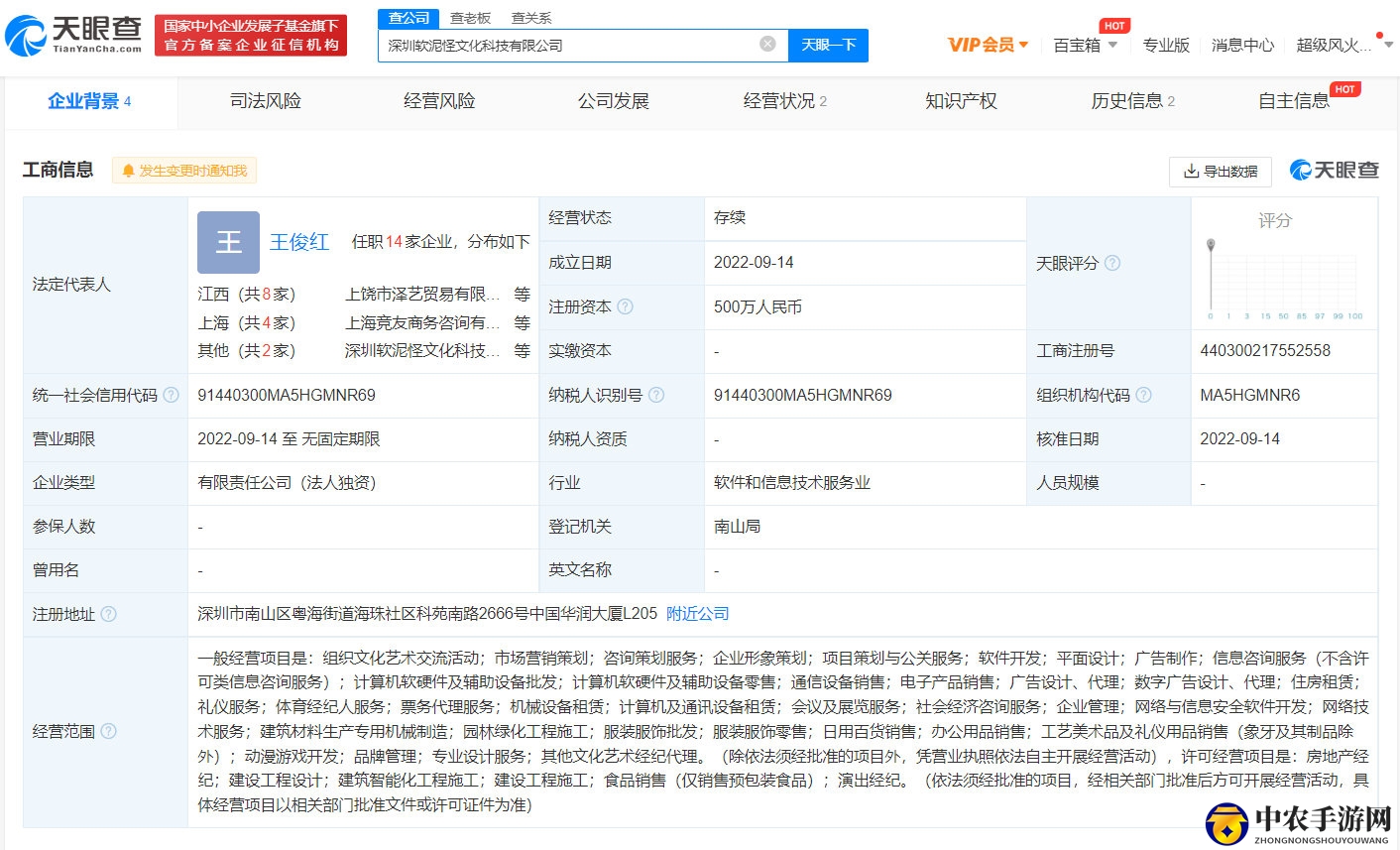Click business term 2022-09-14 至 无固定期限
This screenshot has height=850, width=1400.
[x=289, y=438]
